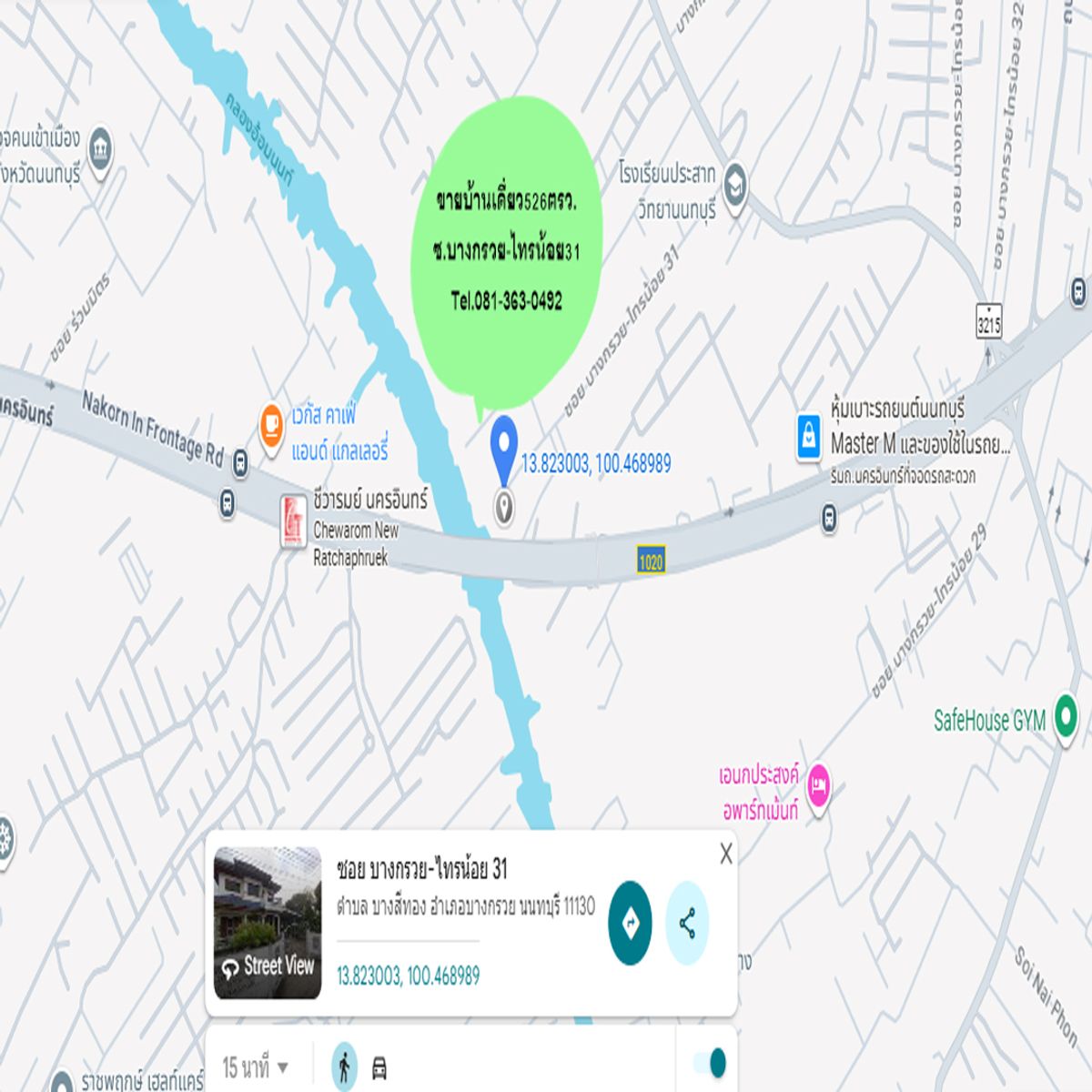Click the gray pin under the blue marker

(503, 508)
